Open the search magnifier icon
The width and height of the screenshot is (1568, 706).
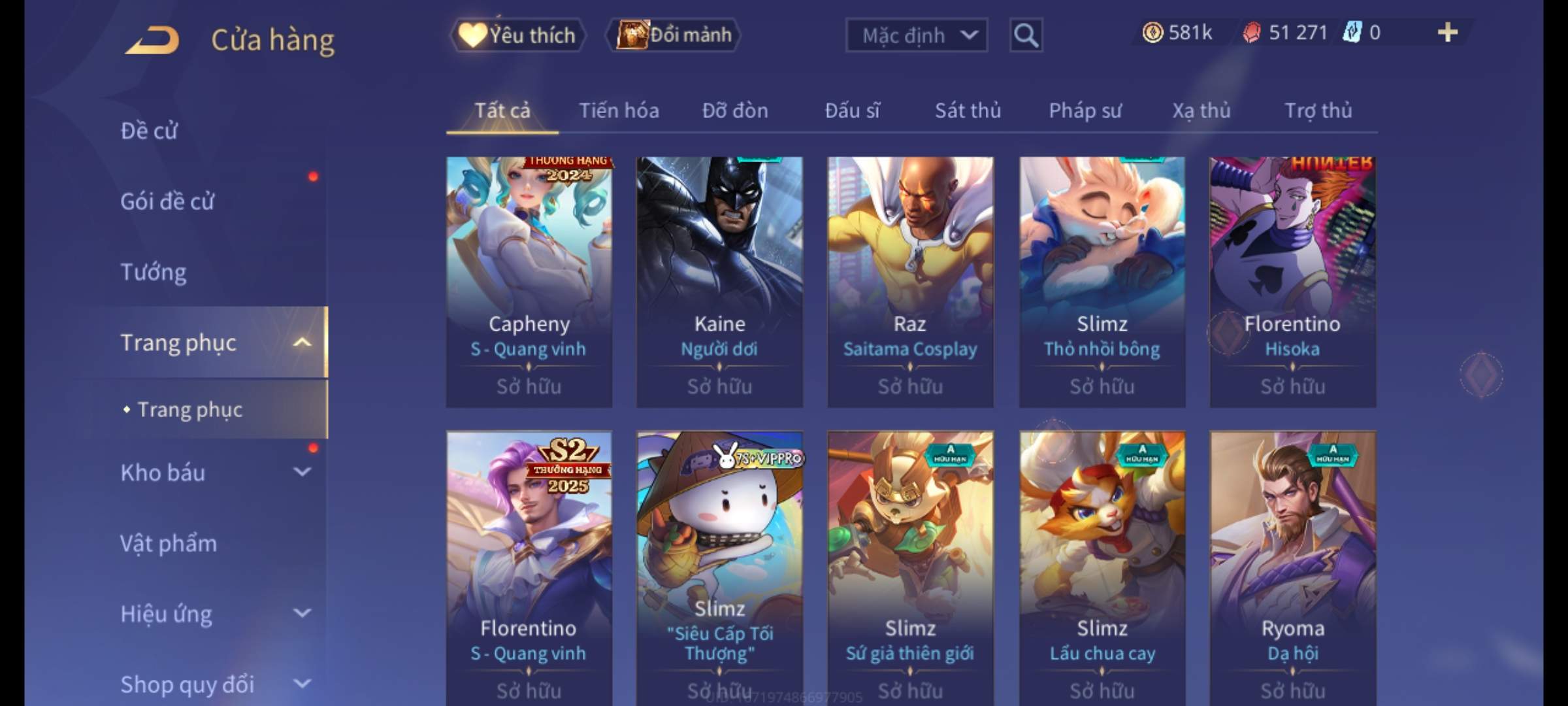pos(1026,35)
